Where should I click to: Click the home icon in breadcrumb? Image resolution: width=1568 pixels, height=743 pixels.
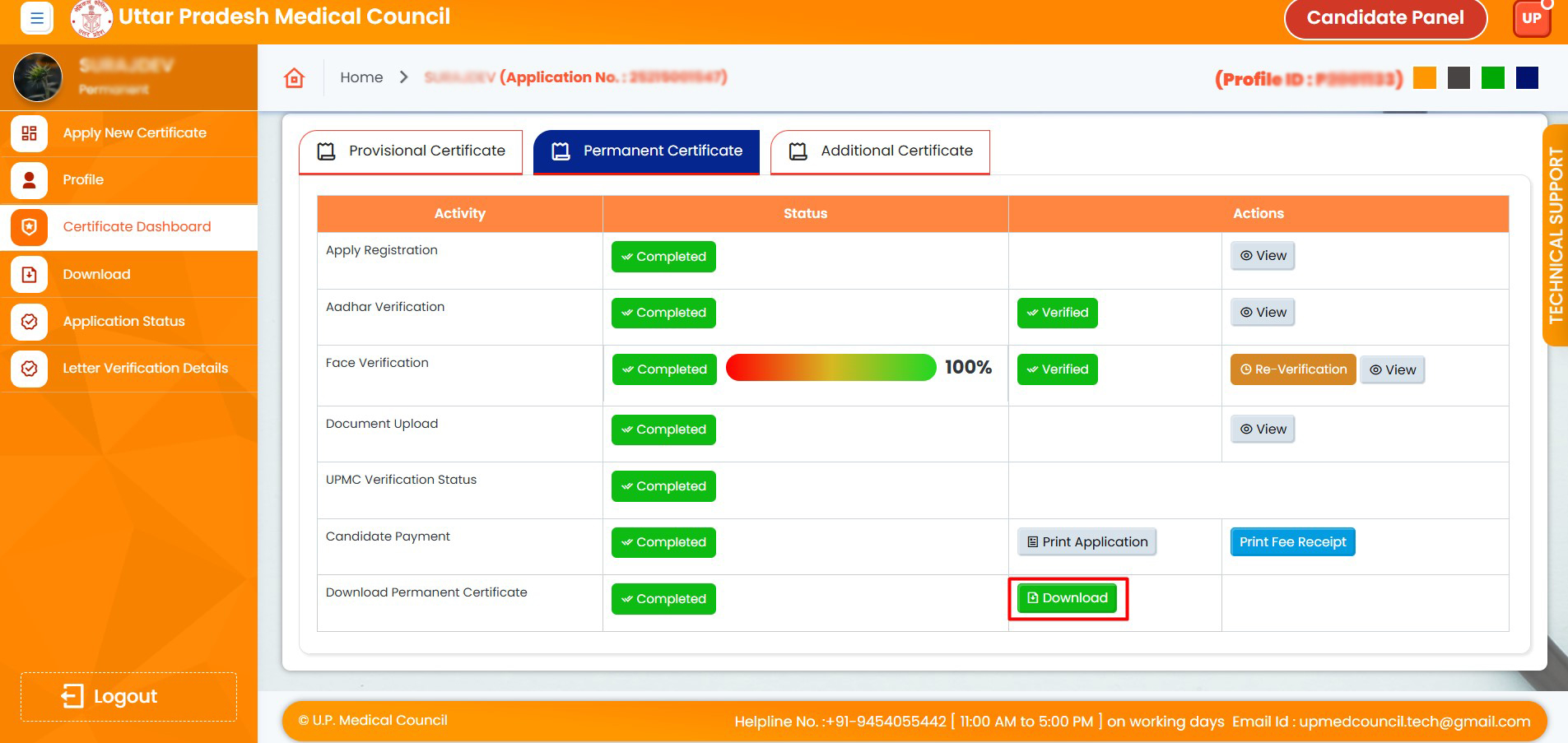[294, 78]
